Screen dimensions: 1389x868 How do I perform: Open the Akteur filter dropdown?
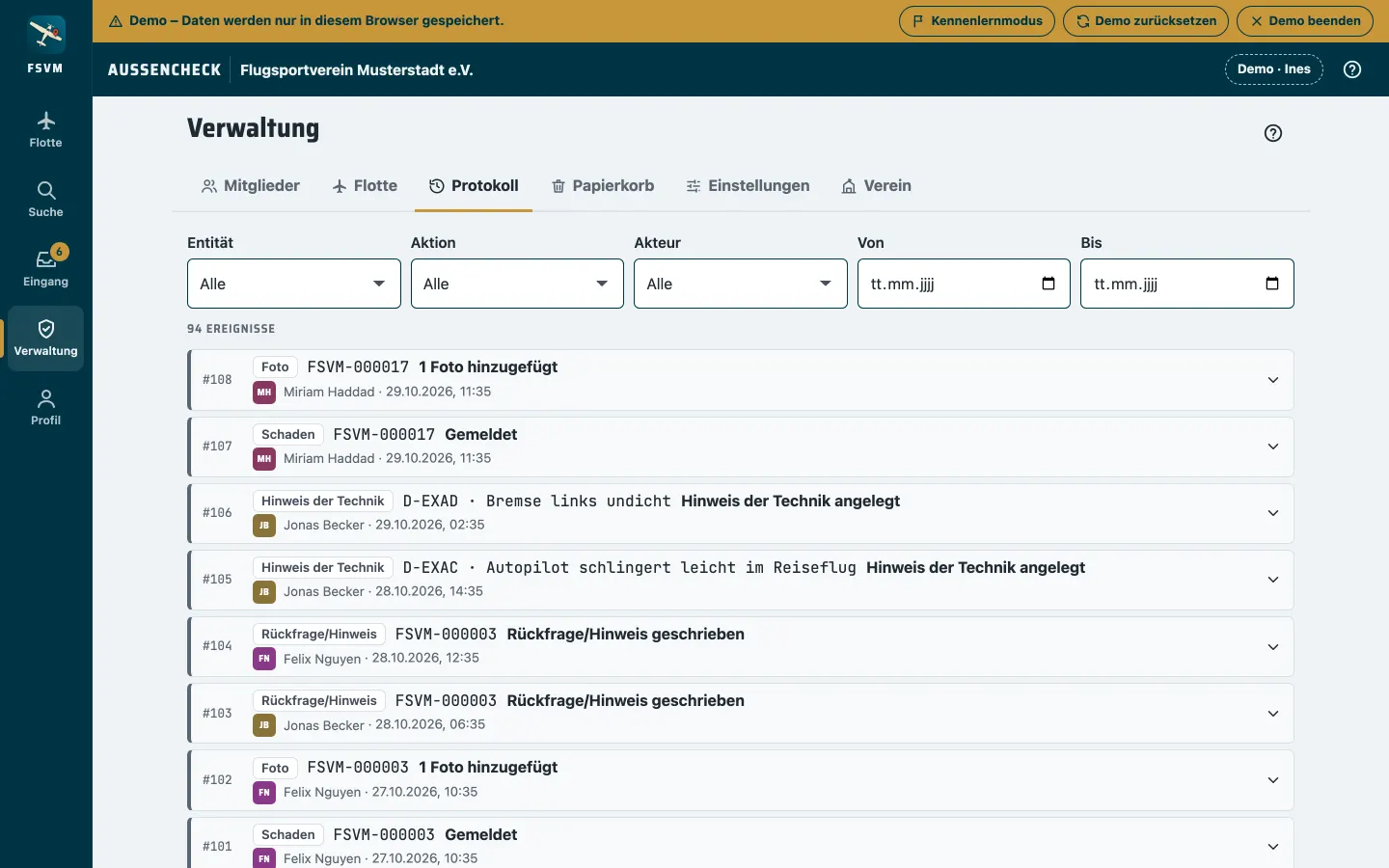[x=741, y=284]
